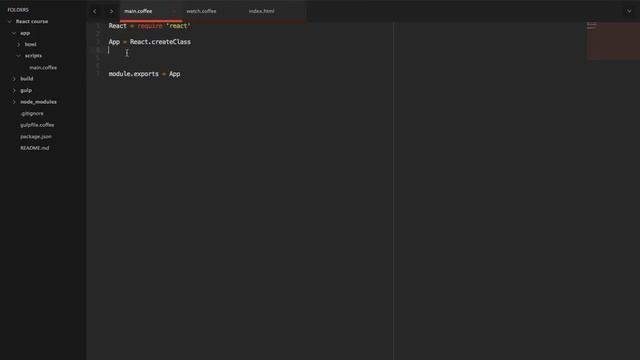The height and width of the screenshot is (360, 640).
Task: Go forward with the right tab arrow
Action: (111, 11)
